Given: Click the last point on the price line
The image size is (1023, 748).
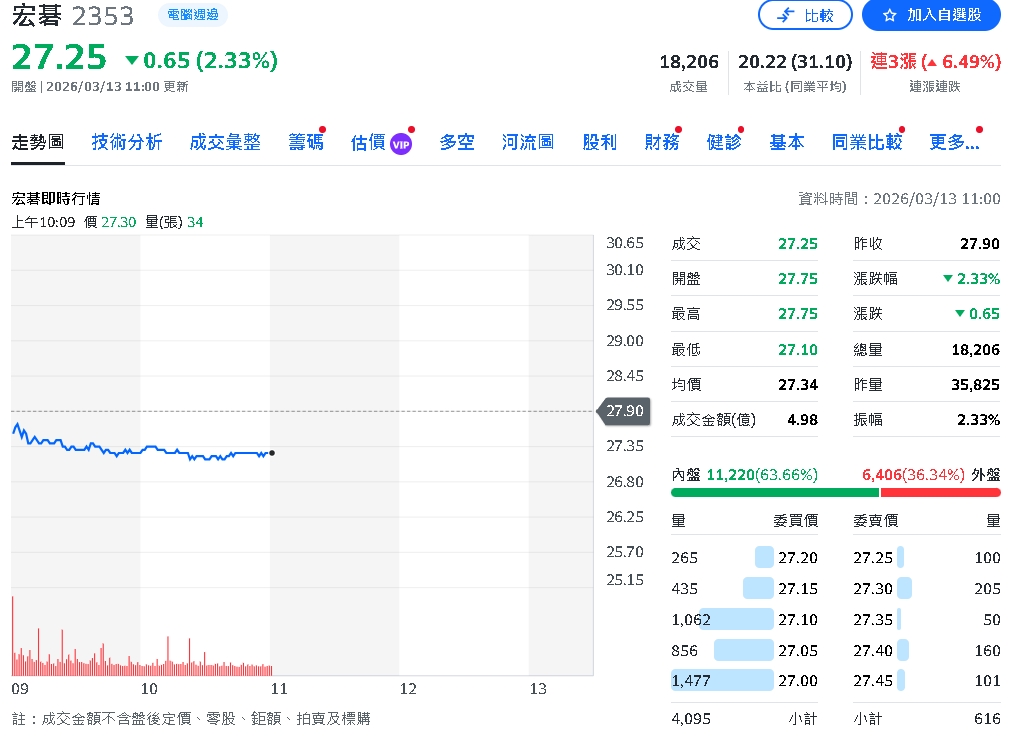Looking at the screenshot, I should [272, 453].
